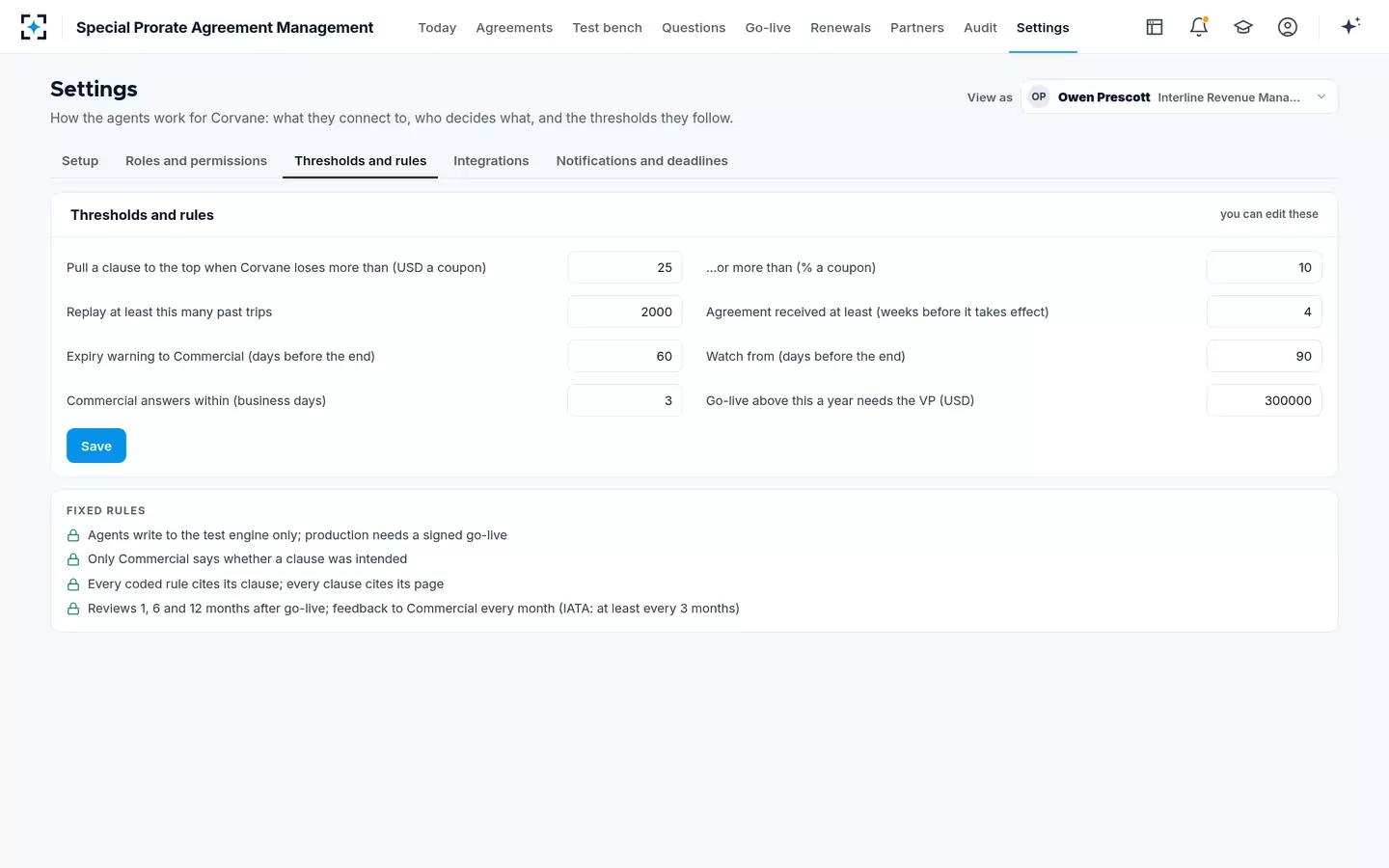The width and height of the screenshot is (1389, 868).
Task: Click the lock icon beside 'Reviews 1, 6 and 12 months'
Action: coord(73,609)
